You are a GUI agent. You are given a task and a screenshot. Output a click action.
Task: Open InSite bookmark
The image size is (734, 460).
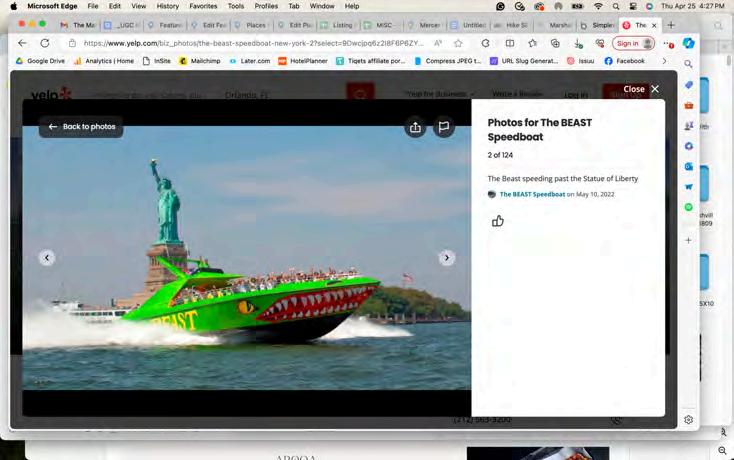(157, 61)
